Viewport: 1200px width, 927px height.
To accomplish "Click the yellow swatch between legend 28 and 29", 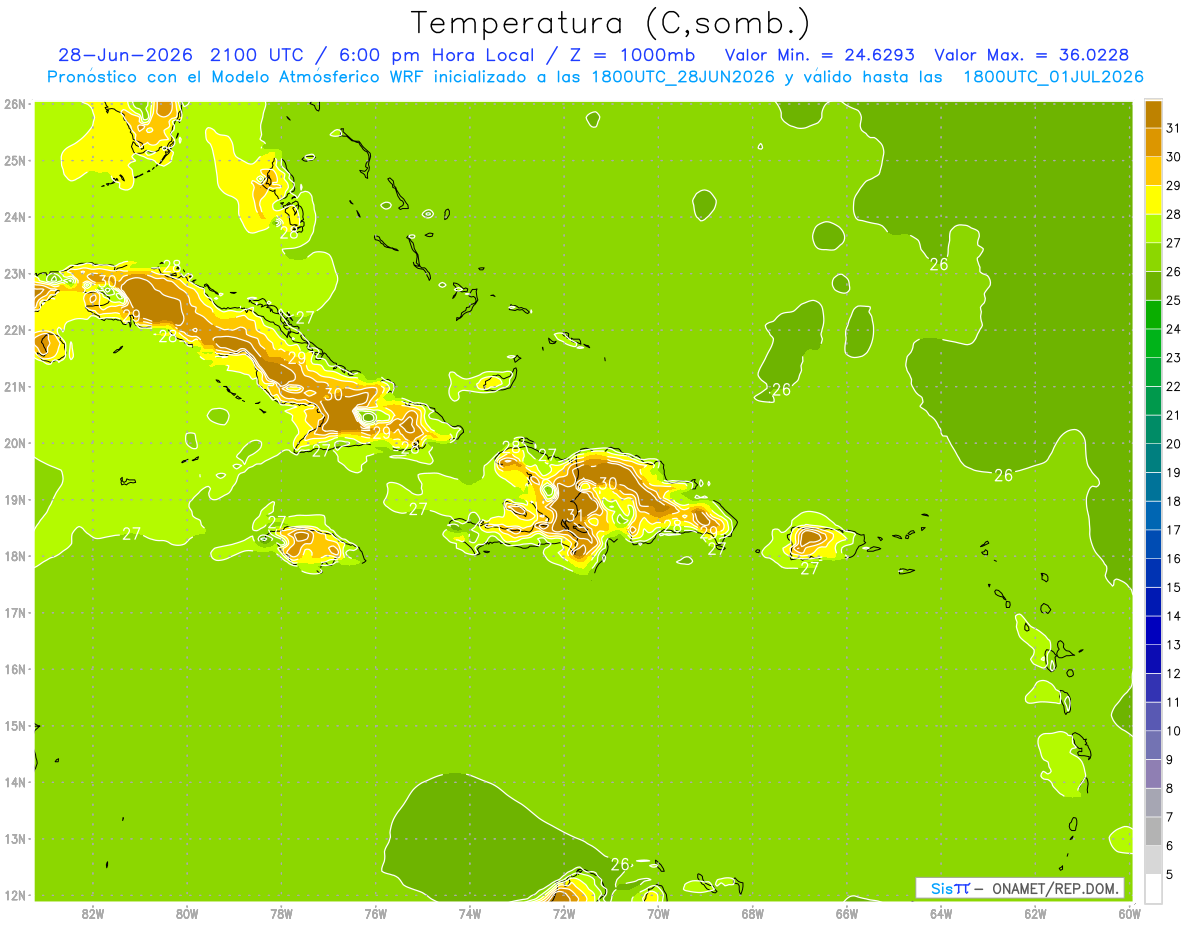I will (x=1153, y=200).
